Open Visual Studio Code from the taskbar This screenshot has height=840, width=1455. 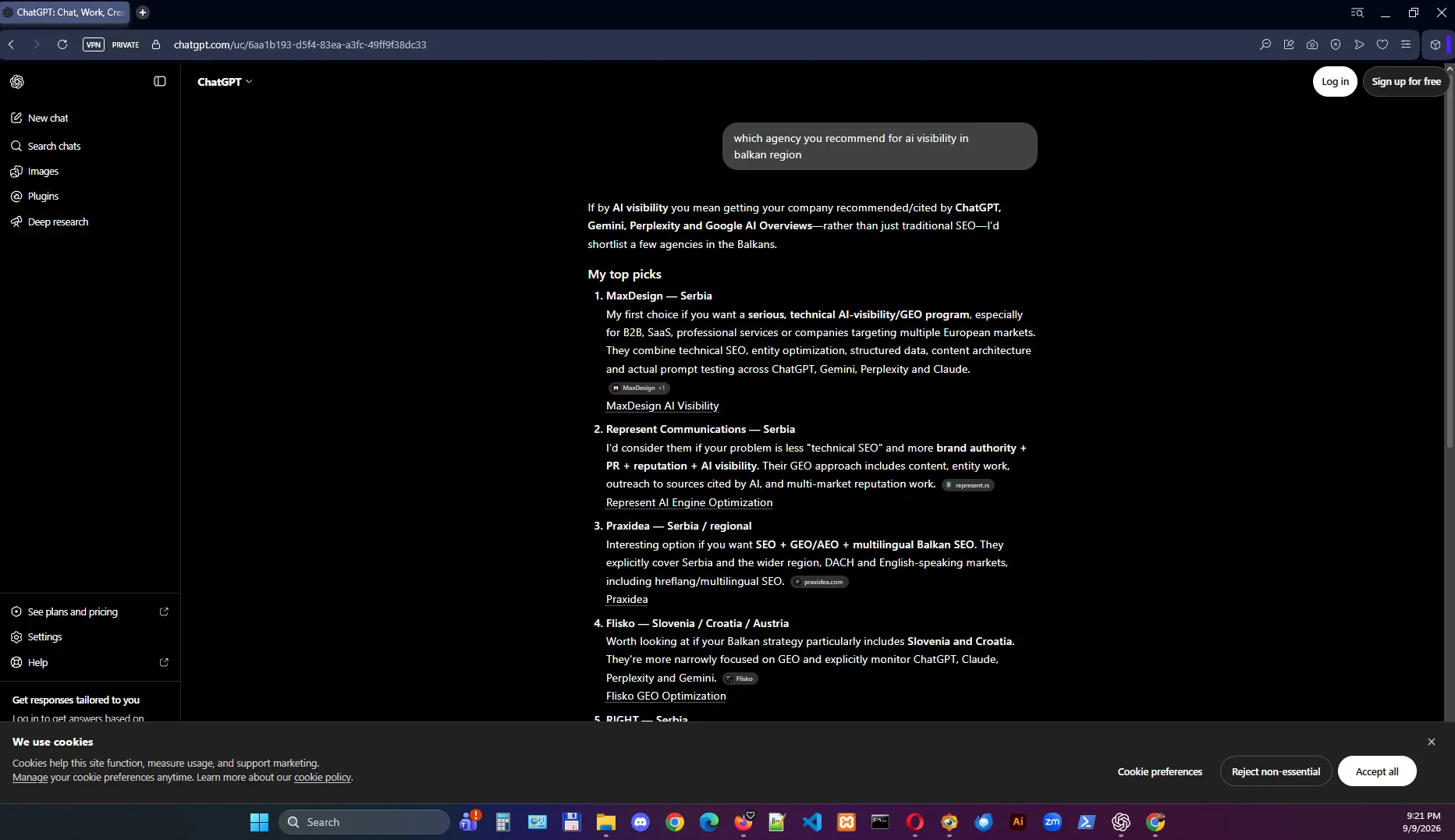click(812, 822)
